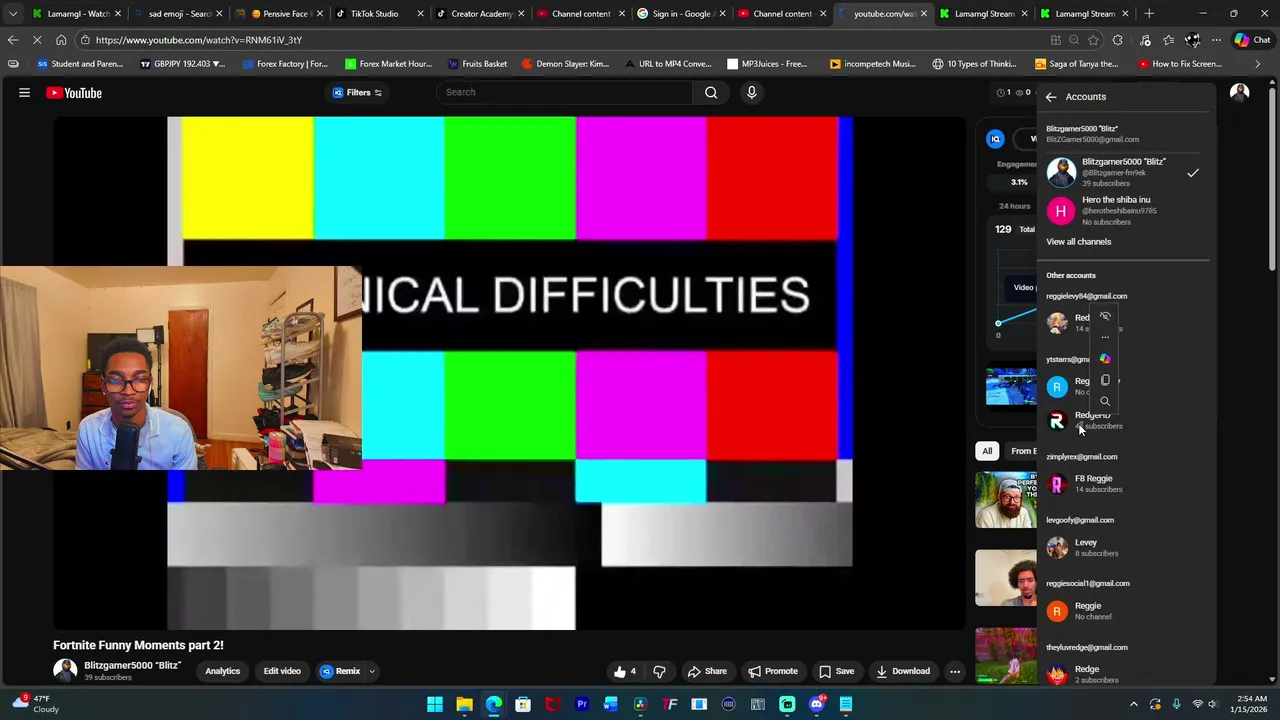Open the Fruits Basket bookmark
1280x720 pixels.
point(476,64)
